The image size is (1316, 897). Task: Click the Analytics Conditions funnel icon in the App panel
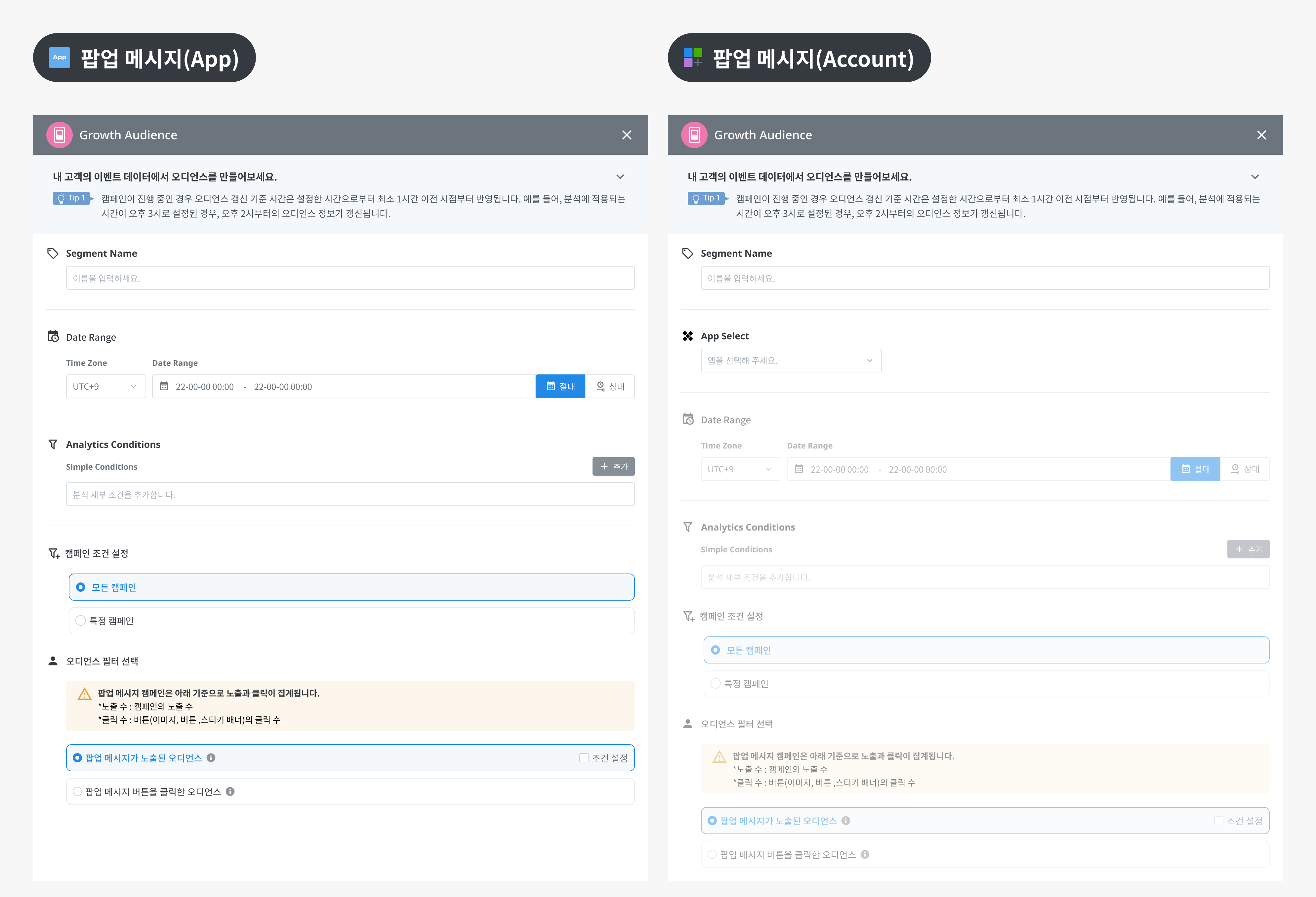pos(53,445)
